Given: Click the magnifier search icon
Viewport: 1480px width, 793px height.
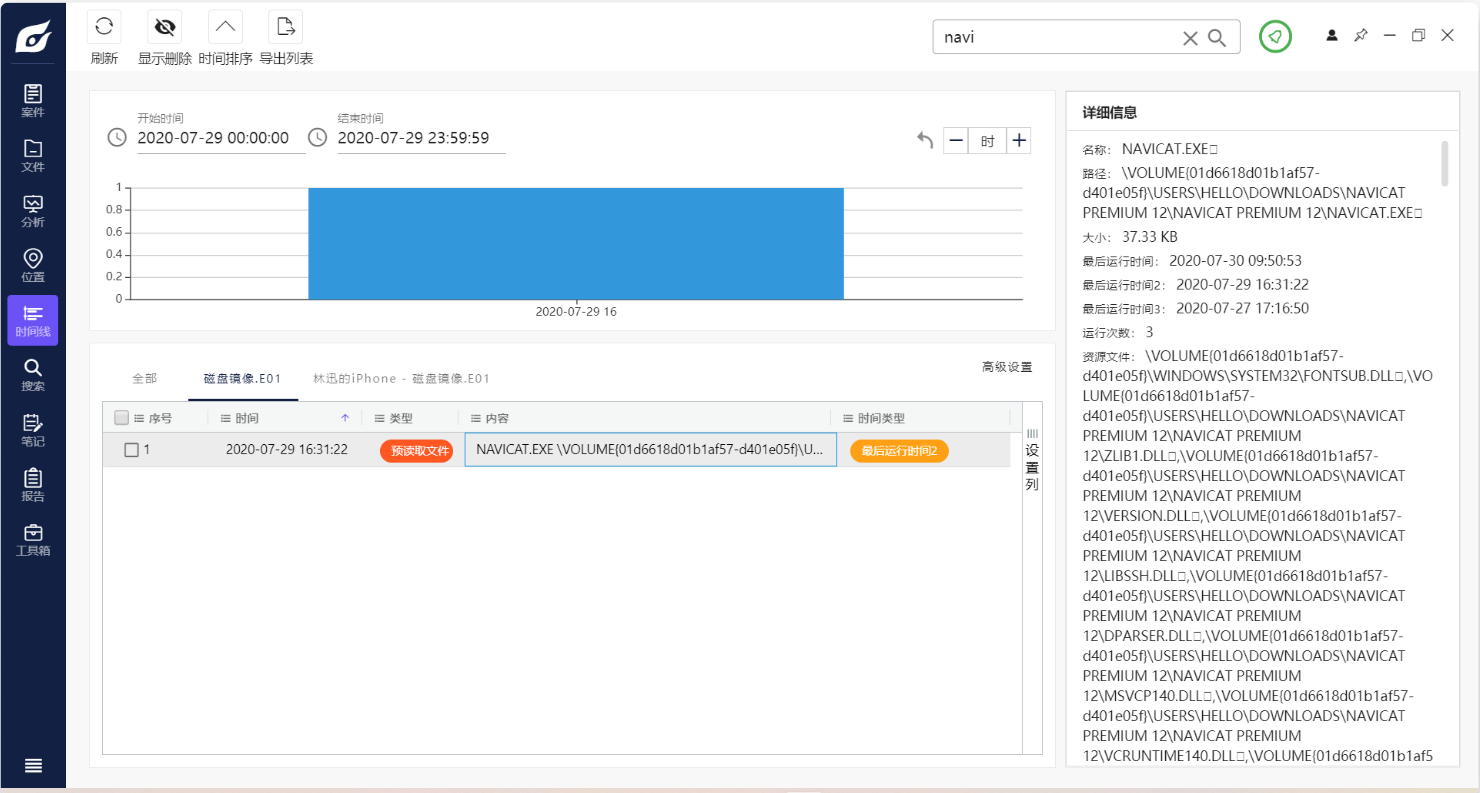Looking at the screenshot, I should pyautogui.click(x=1217, y=38).
